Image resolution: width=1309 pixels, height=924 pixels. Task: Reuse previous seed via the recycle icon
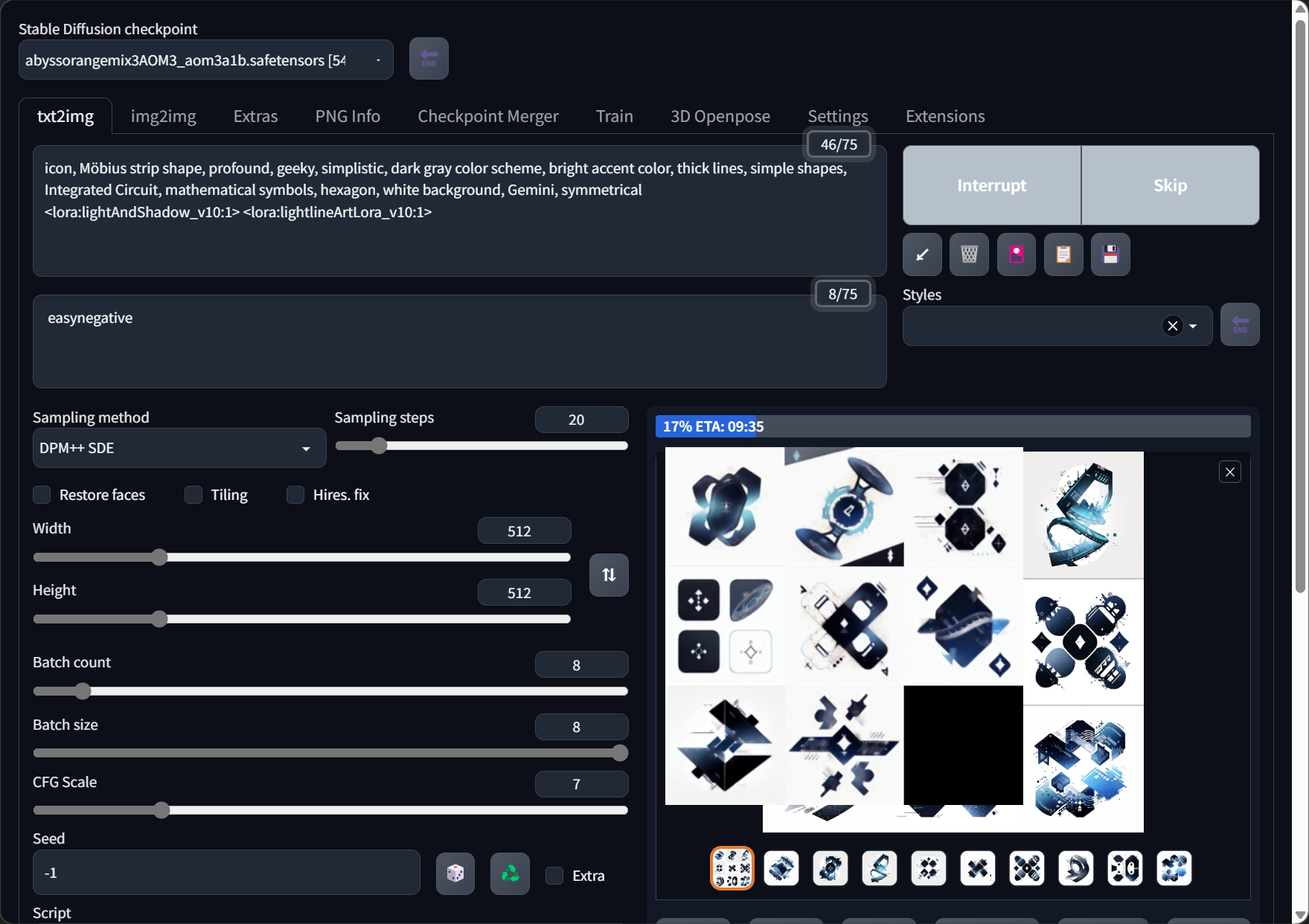click(509, 873)
